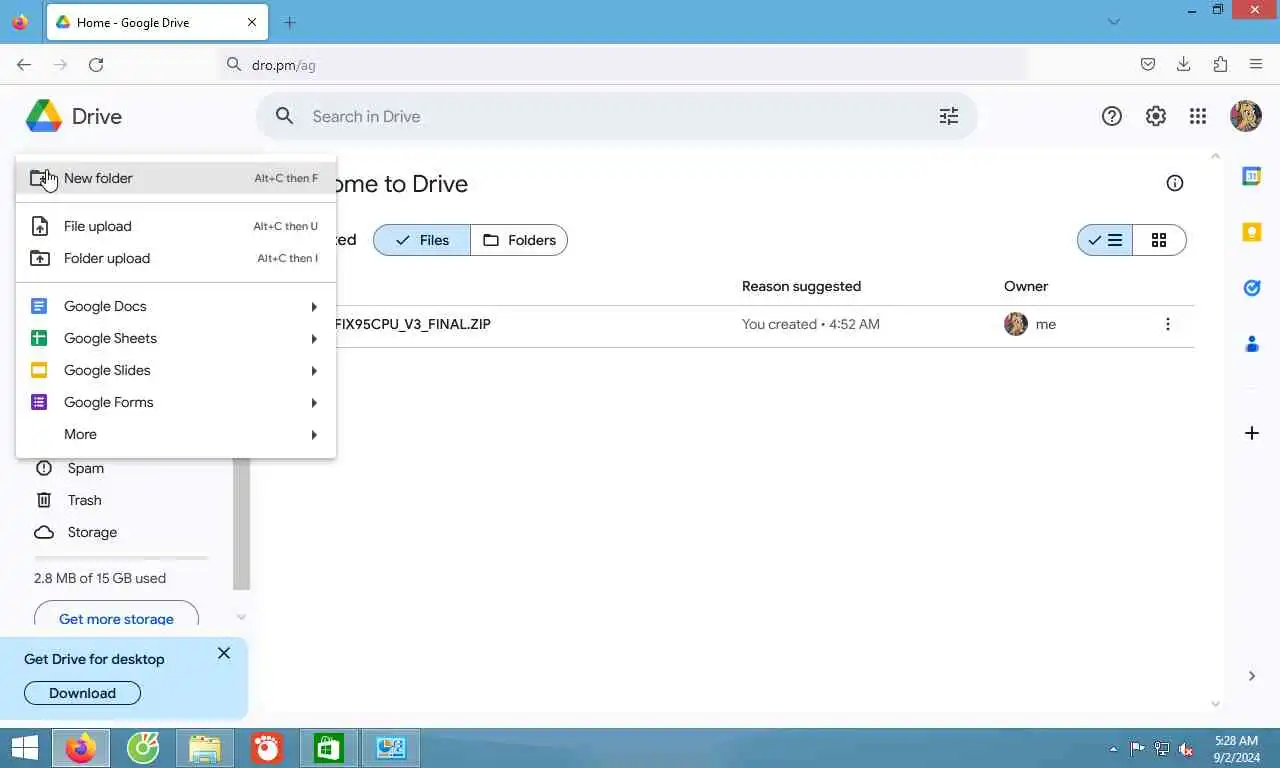Screen dimensions: 1280x768
Task: Open the Google account profile picture
Action: tap(1246, 116)
